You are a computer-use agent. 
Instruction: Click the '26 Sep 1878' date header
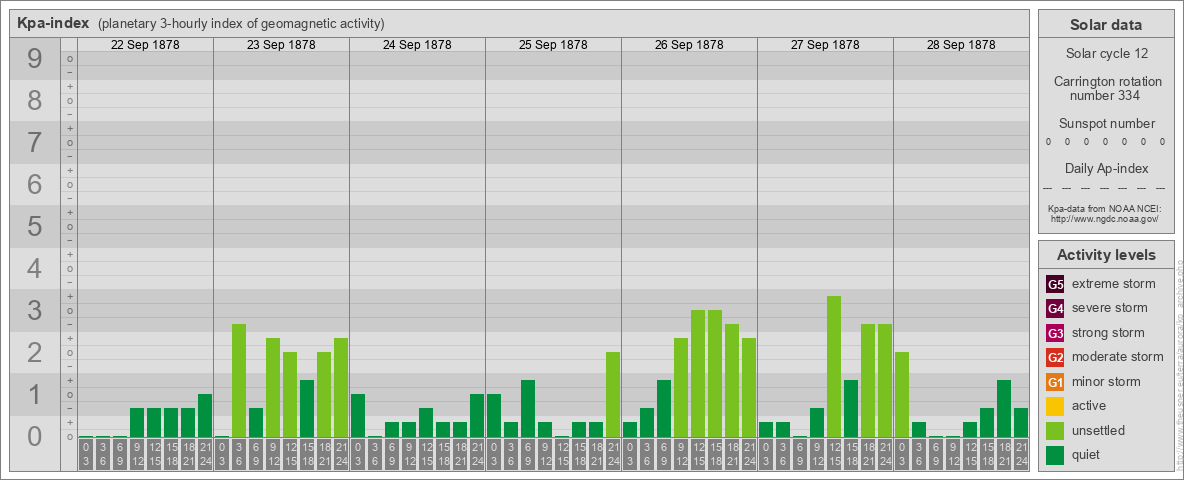(689, 45)
